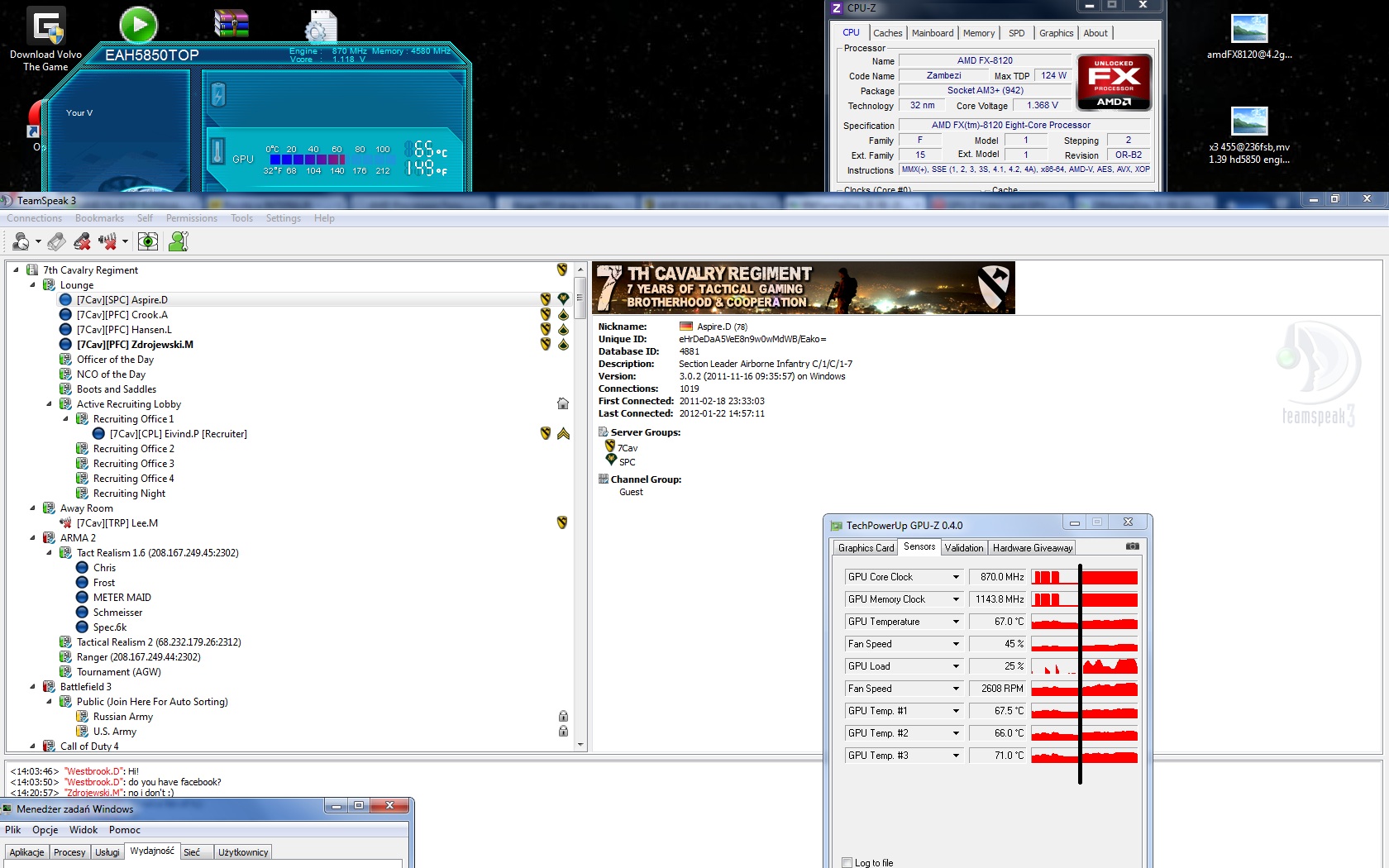Open Connections menu in TeamSpeak

tap(34, 218)
